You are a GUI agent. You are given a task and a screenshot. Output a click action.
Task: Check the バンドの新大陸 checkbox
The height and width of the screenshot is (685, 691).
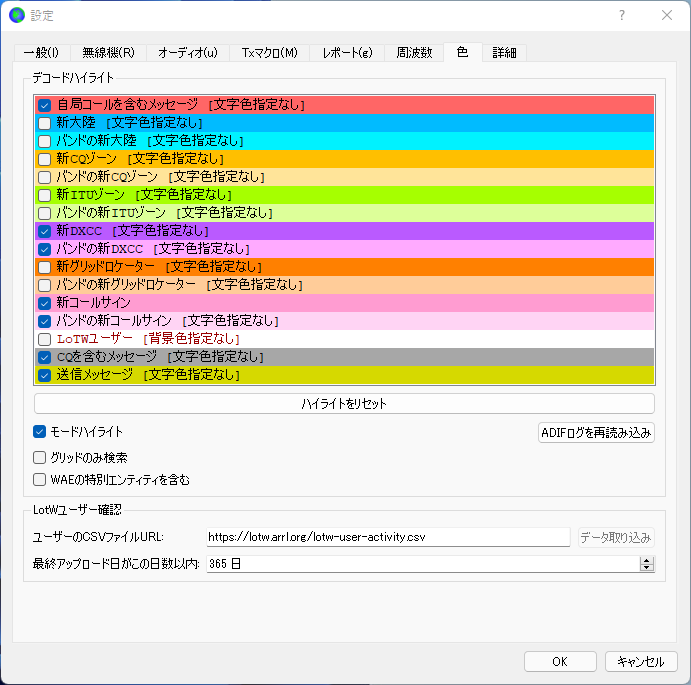(x=45, y=141)
